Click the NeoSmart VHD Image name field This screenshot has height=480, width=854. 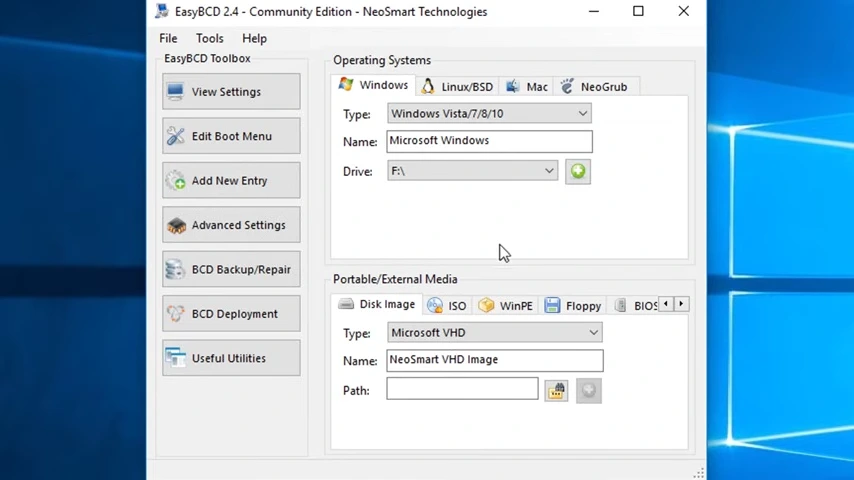point(495,360)
